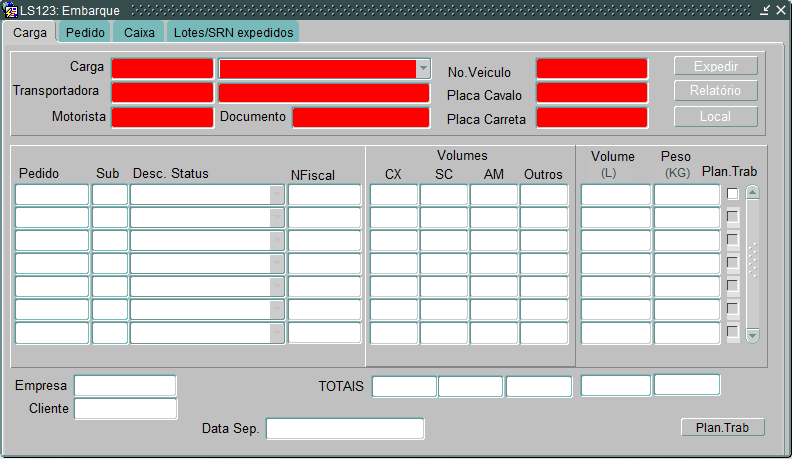Open Desc. Status dropdown in second row
792x459 pixels.
[277, 218]
